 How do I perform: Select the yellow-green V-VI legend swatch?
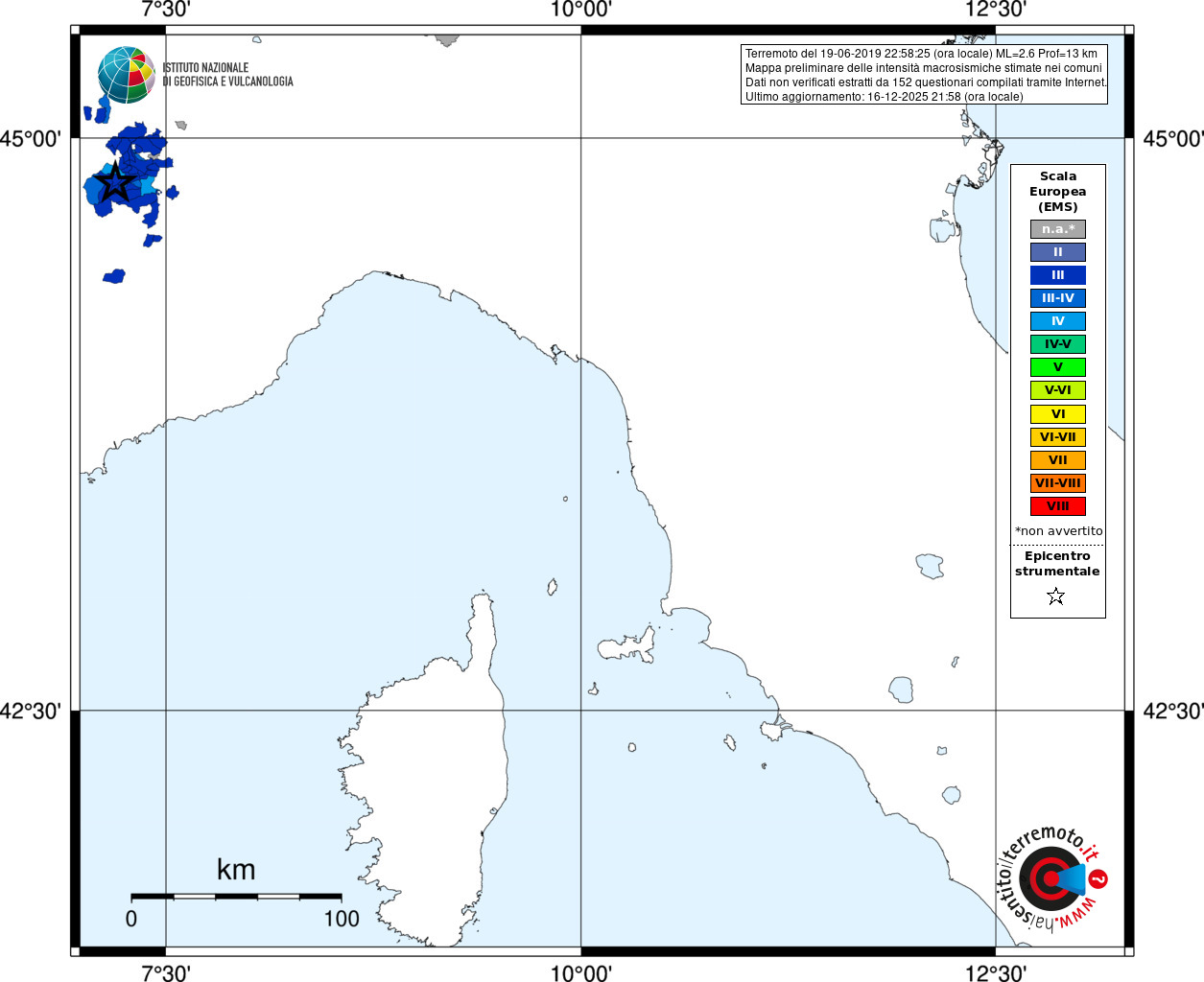coord(1058,390)
